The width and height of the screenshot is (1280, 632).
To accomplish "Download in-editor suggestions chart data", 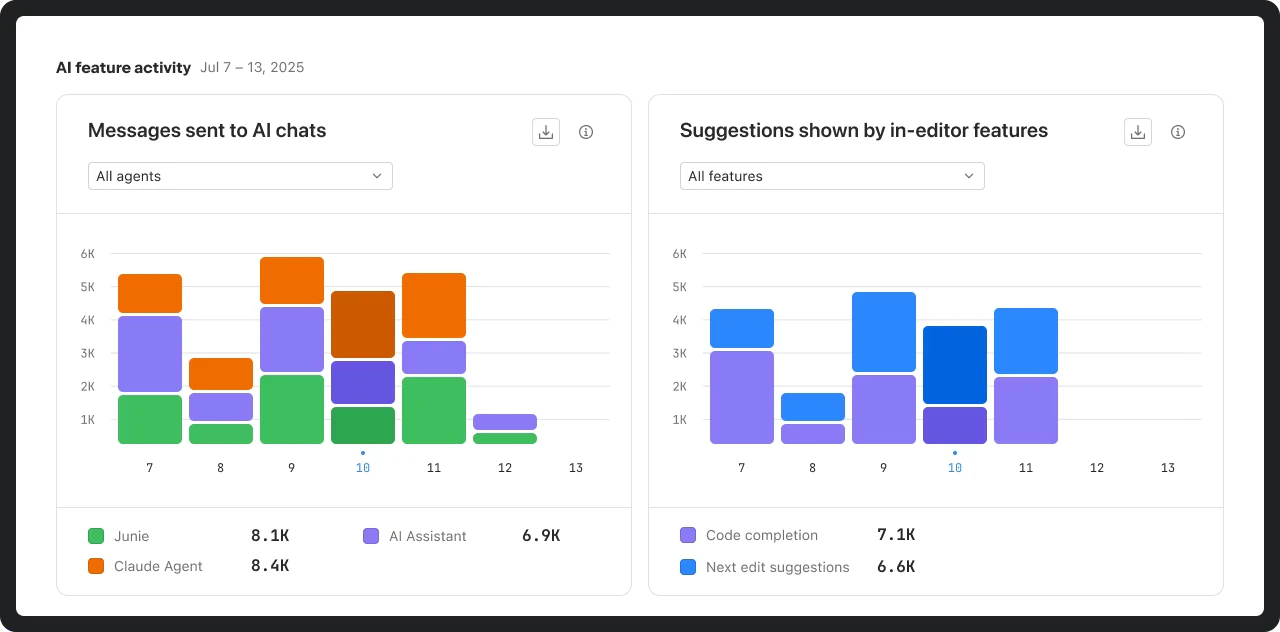I will pyautogui.click(x=1138, y=132).
